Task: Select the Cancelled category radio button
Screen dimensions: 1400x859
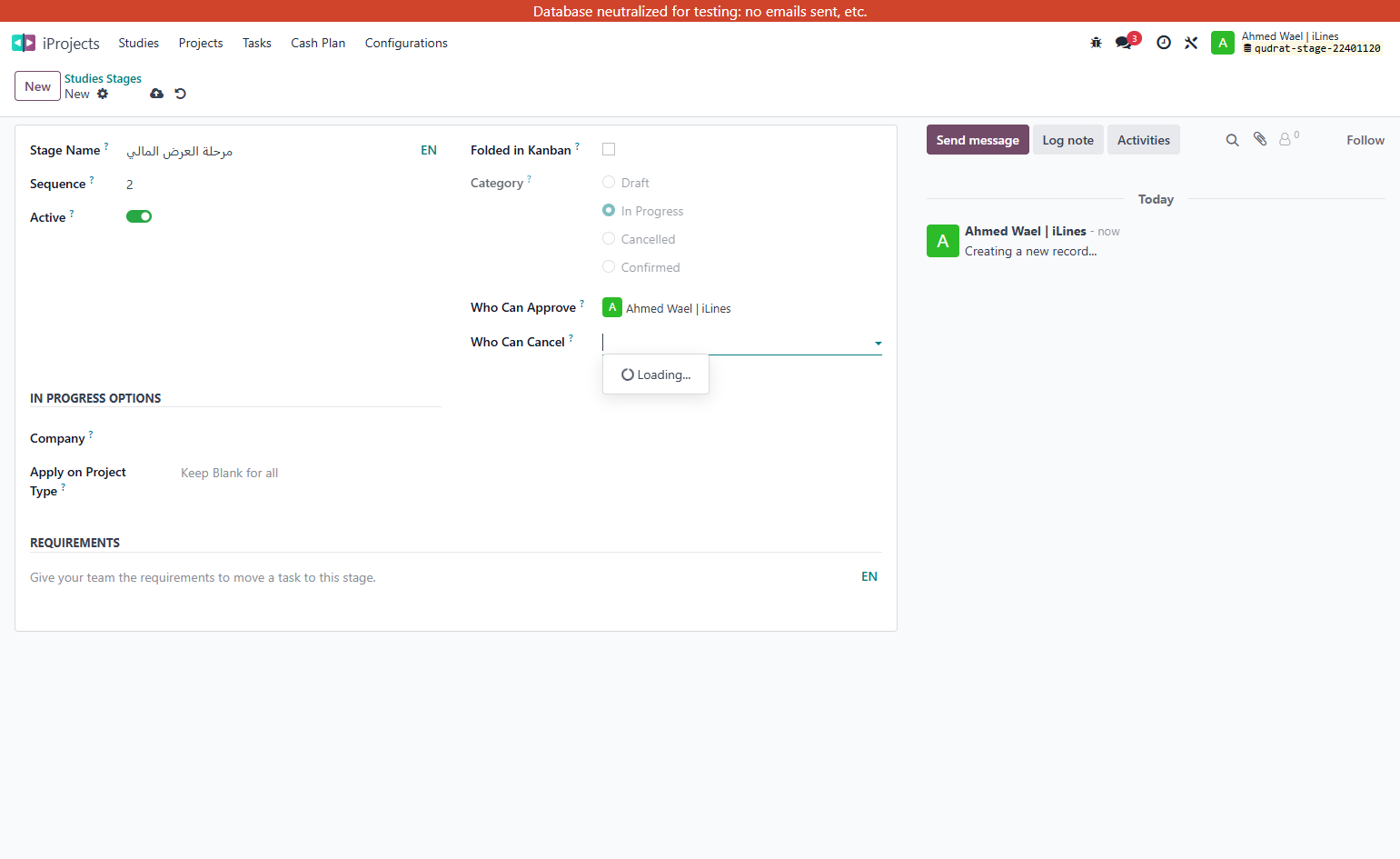Action: point(609,238)
